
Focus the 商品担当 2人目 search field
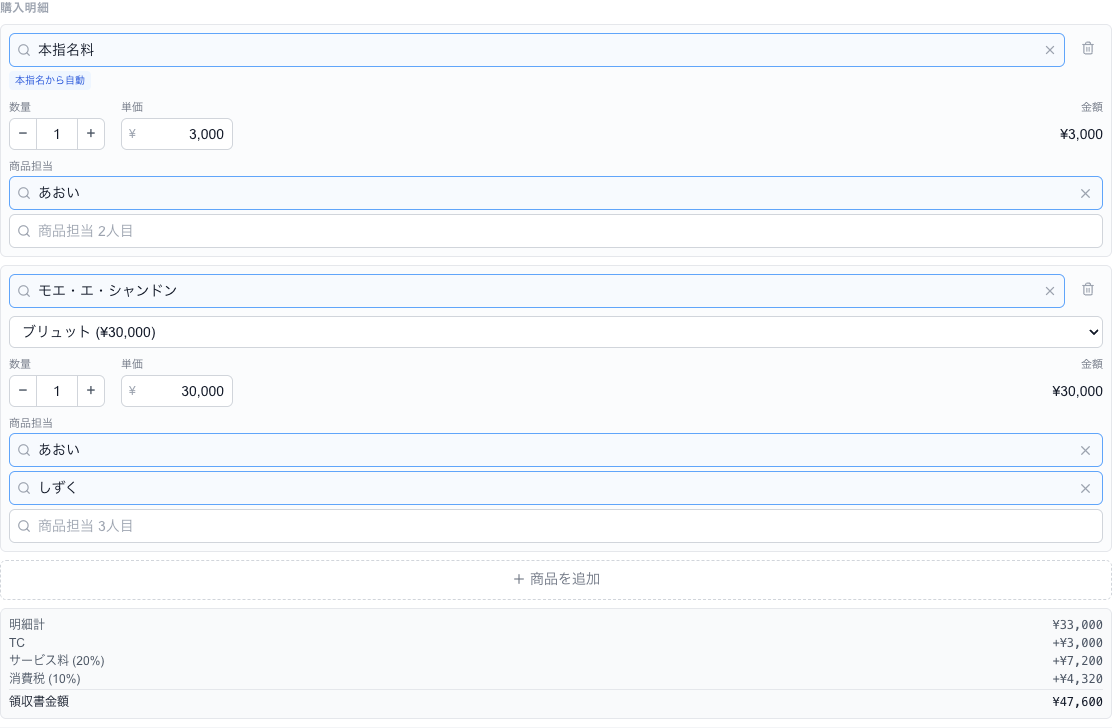coord(556,231)
